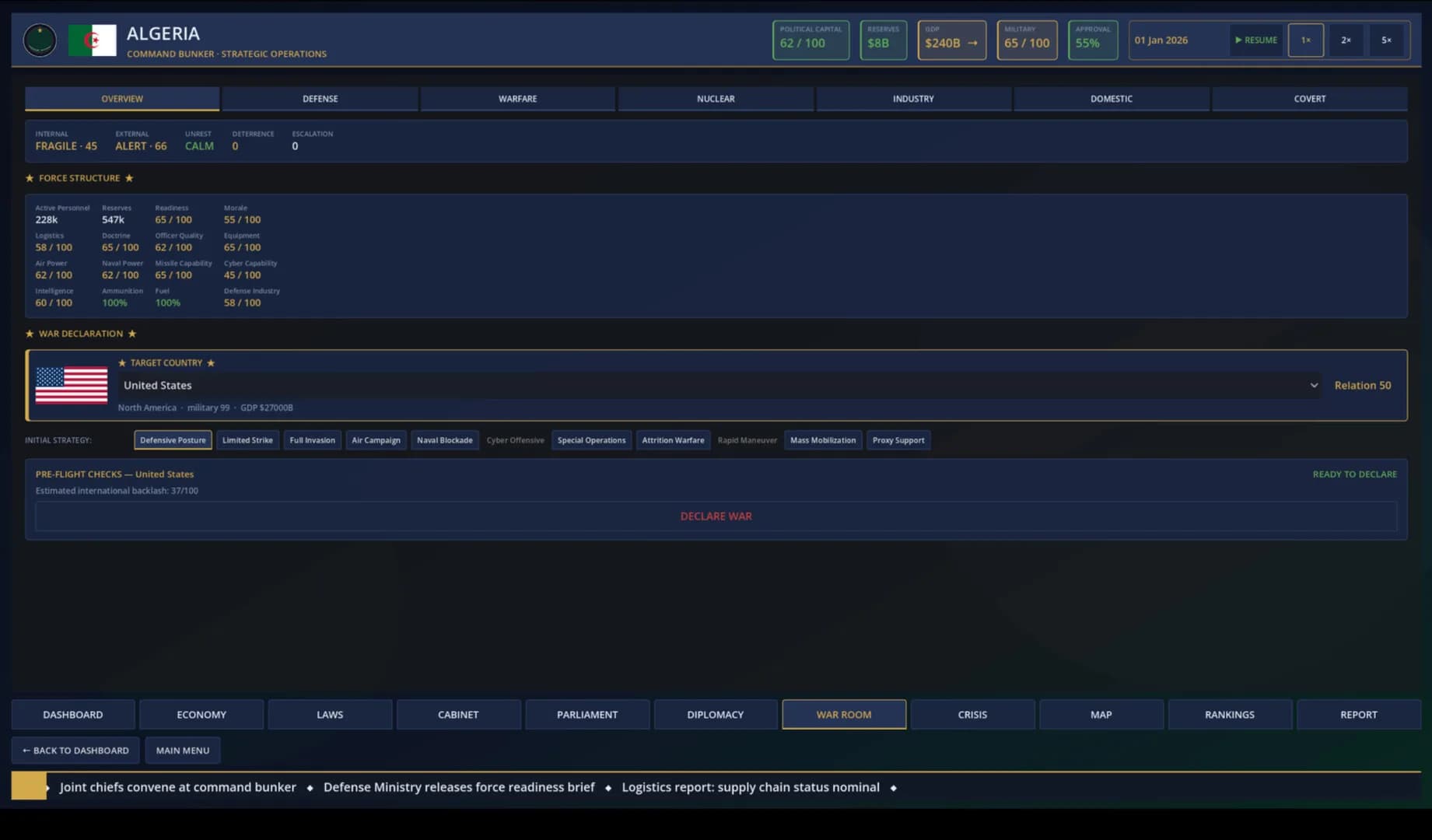Click the Reserves $8B indicator
Viewport: 1432px width, 840px height.
point(883,40)
